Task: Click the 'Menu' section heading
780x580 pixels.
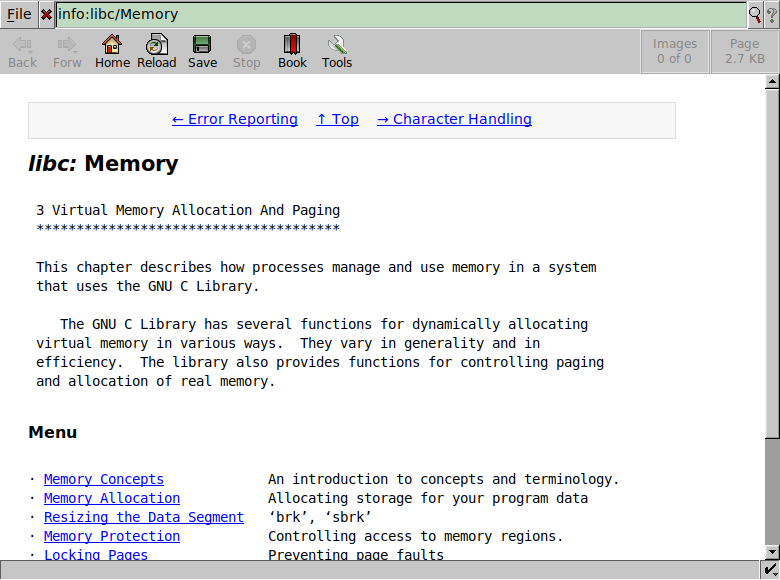Action: tap(53, 432)
